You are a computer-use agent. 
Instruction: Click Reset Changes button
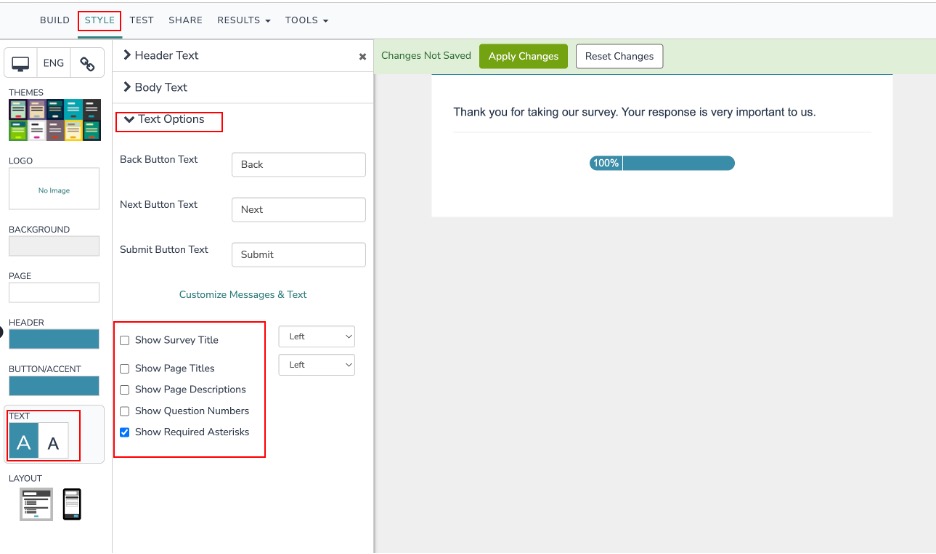click(x=619, y=56)
